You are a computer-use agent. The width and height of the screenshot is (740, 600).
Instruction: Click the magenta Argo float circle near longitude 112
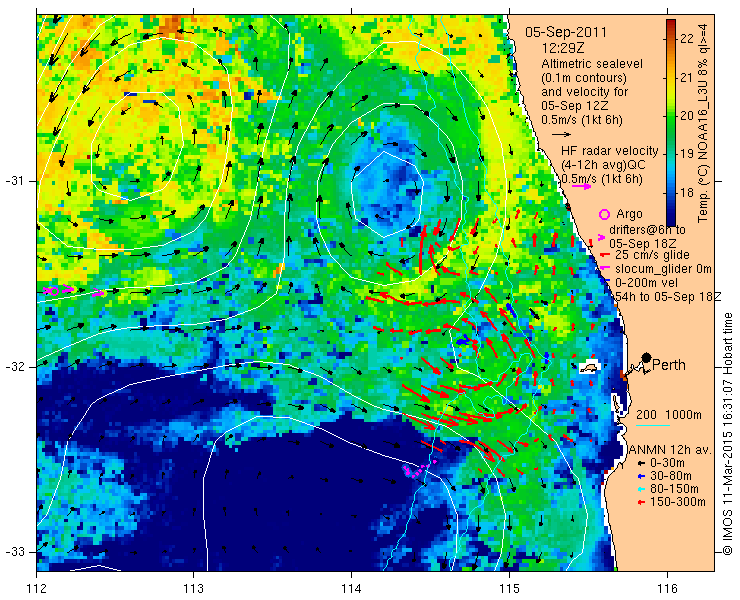click(x=54, y=291)
